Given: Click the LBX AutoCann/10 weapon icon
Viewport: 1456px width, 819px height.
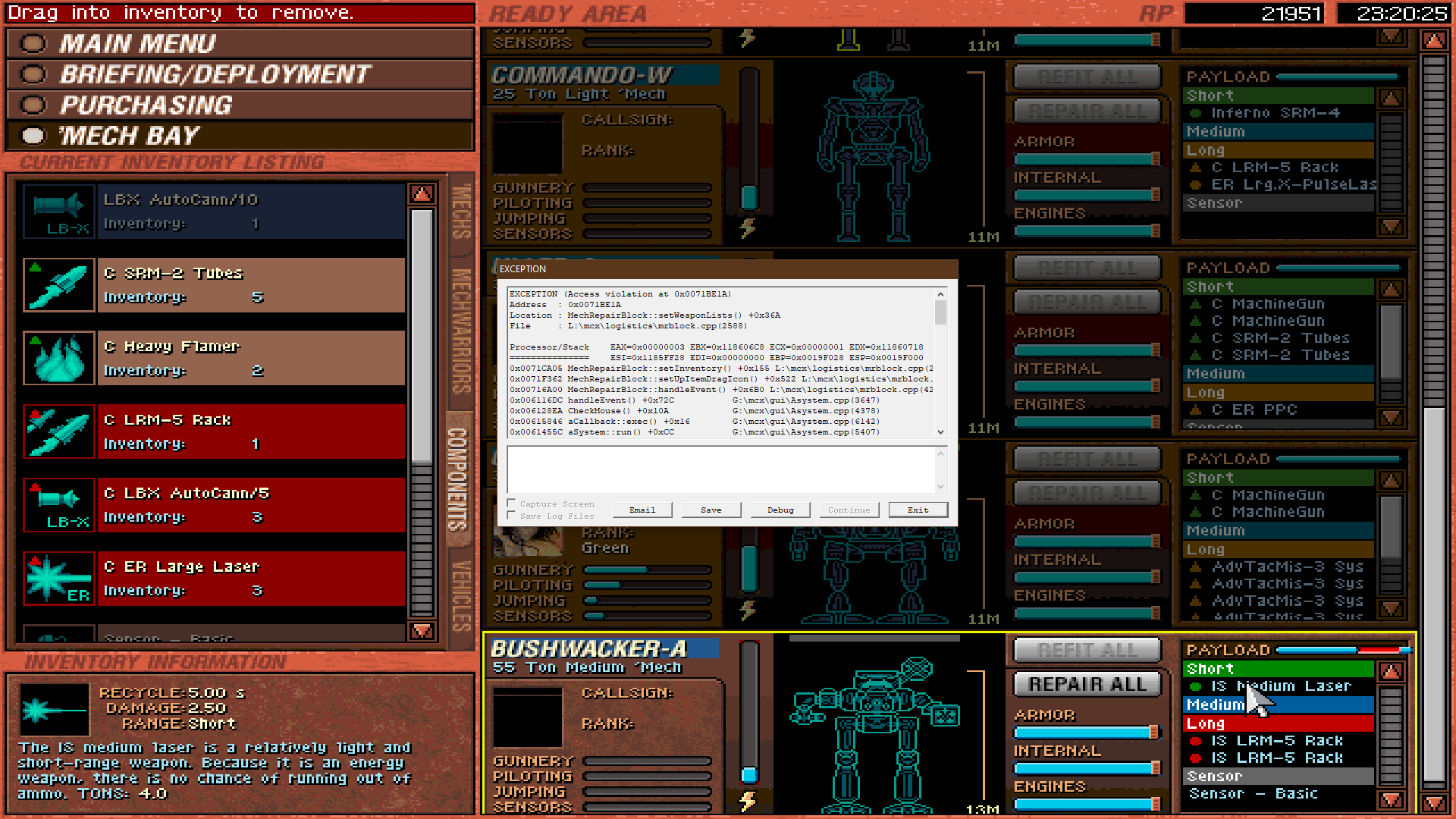Looking at the screenshot, I should click(59, 211).
